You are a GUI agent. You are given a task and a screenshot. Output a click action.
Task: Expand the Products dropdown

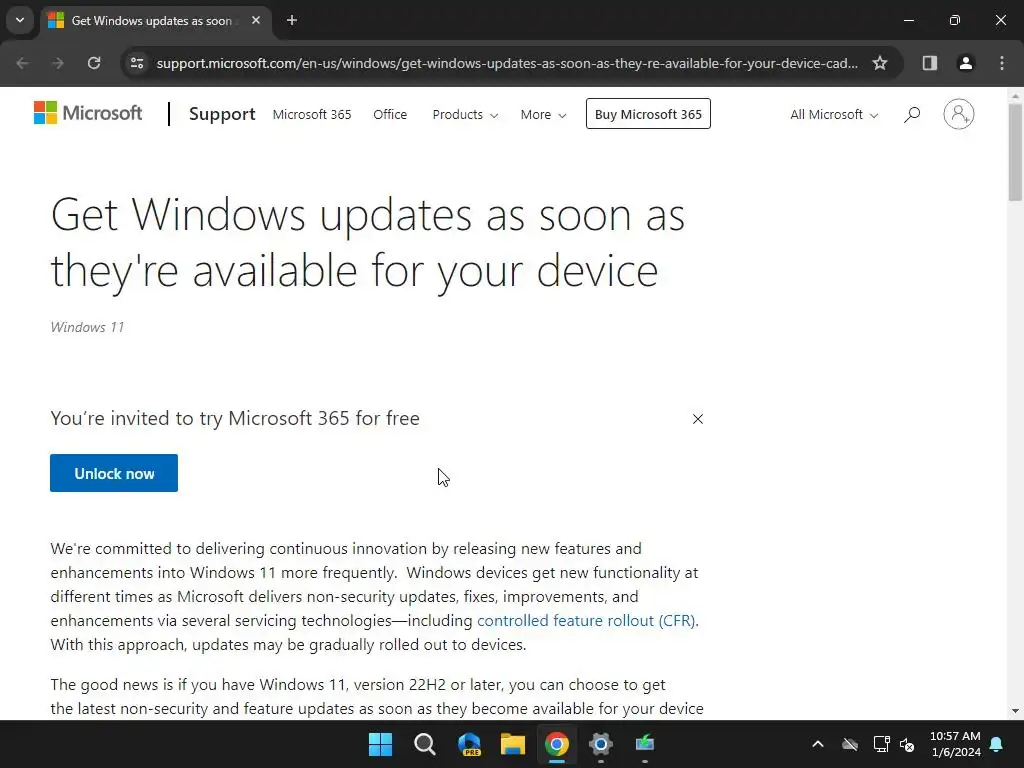tap(465, 114)
